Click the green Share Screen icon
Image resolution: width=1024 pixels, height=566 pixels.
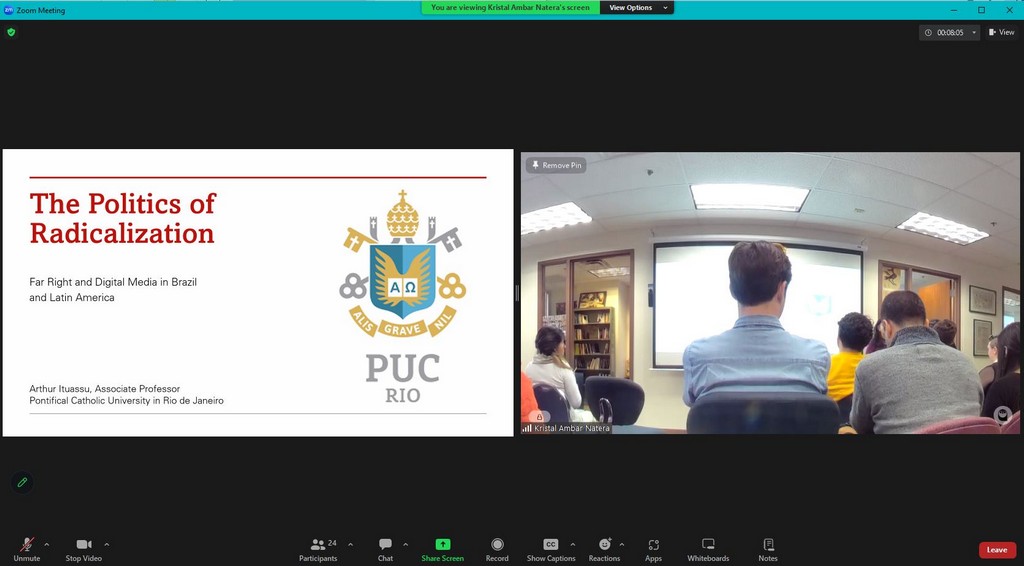(442, 545)
